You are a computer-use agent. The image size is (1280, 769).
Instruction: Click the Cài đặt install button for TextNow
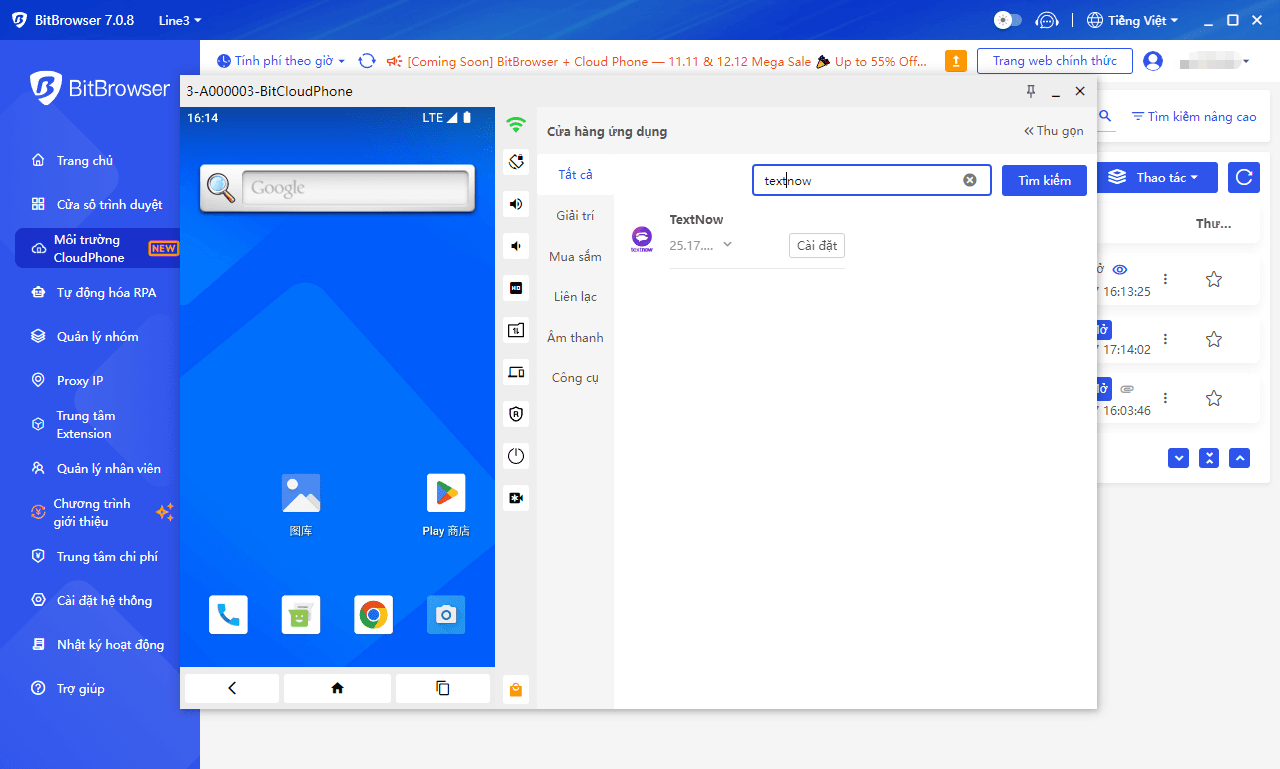(x=816, y=246)
